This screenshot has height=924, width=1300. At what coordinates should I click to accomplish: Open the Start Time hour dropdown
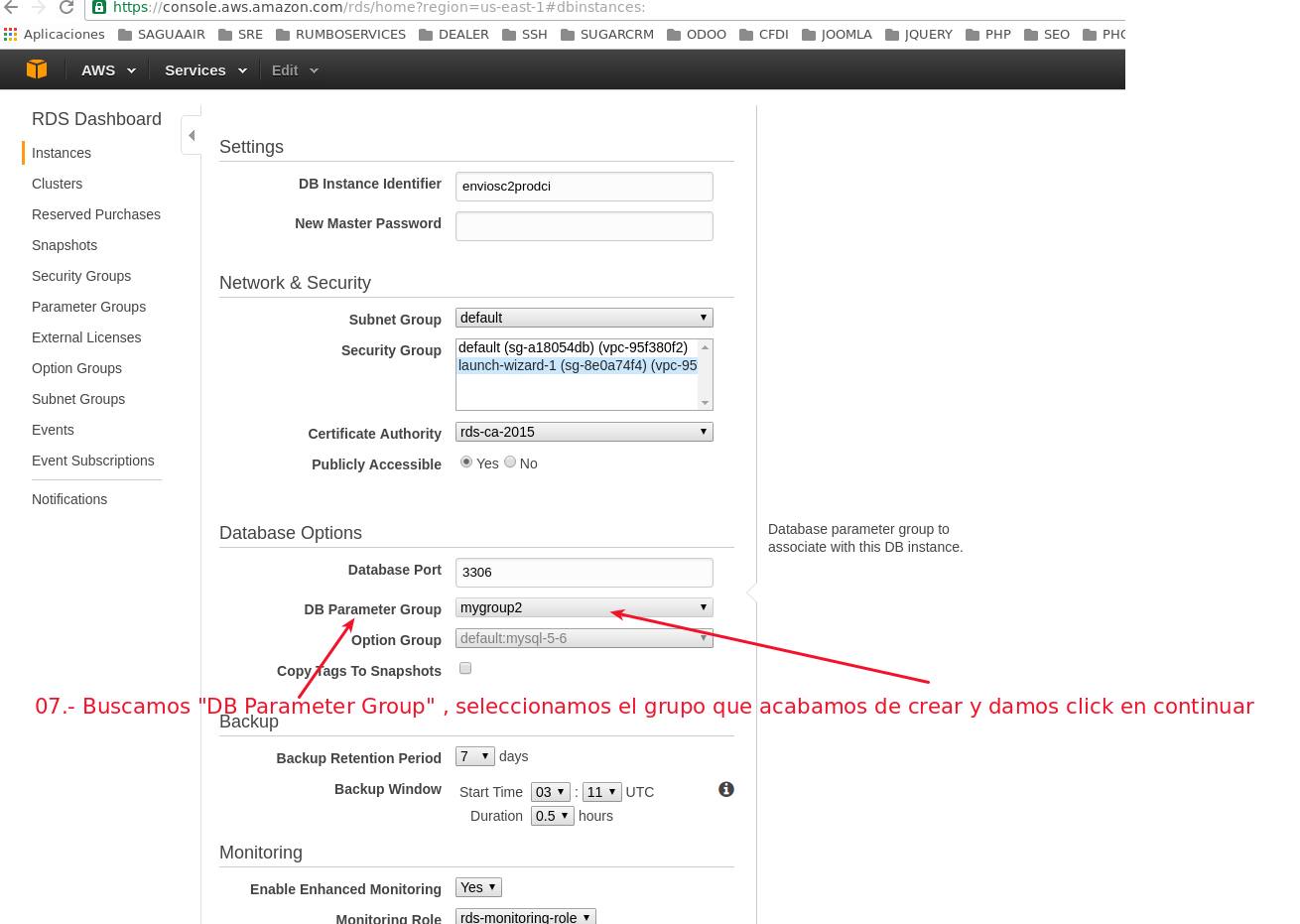[551, 792]
